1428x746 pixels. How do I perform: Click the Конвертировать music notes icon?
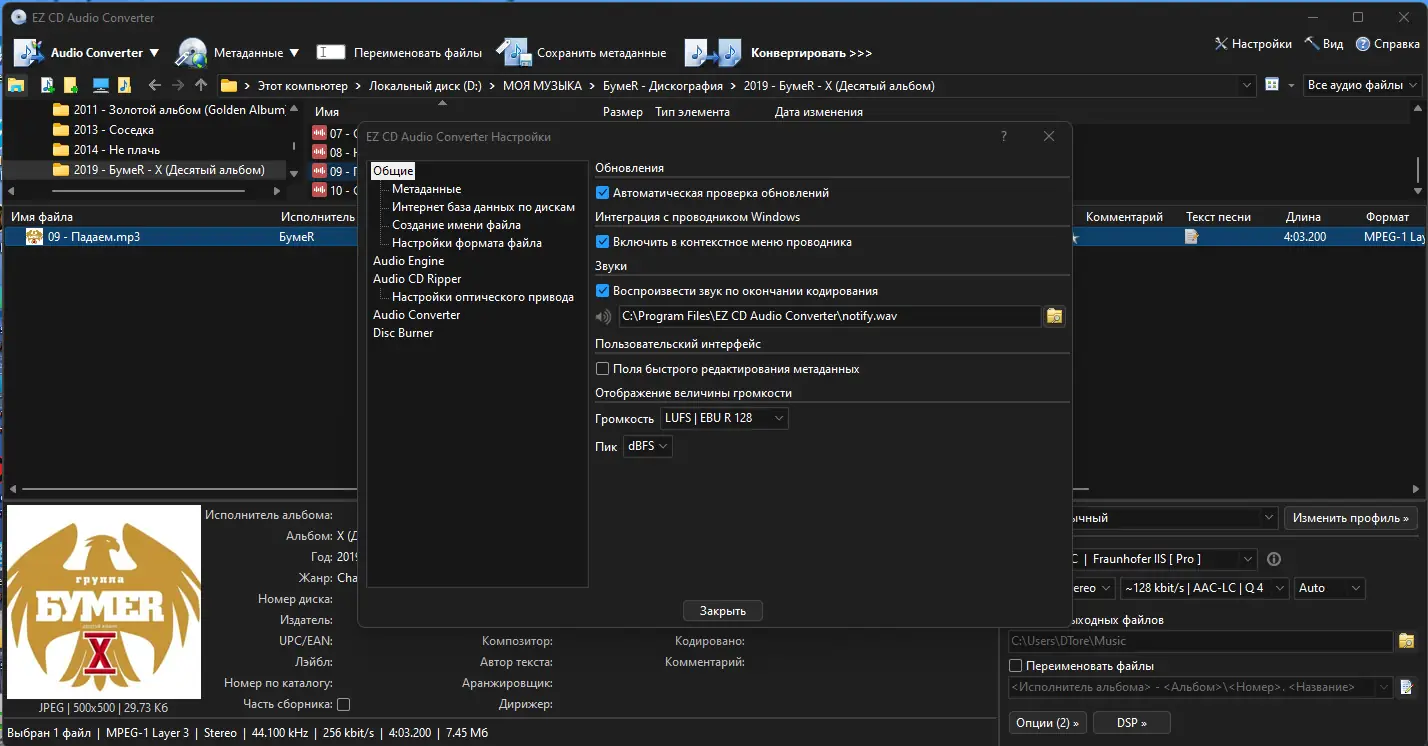713,53
